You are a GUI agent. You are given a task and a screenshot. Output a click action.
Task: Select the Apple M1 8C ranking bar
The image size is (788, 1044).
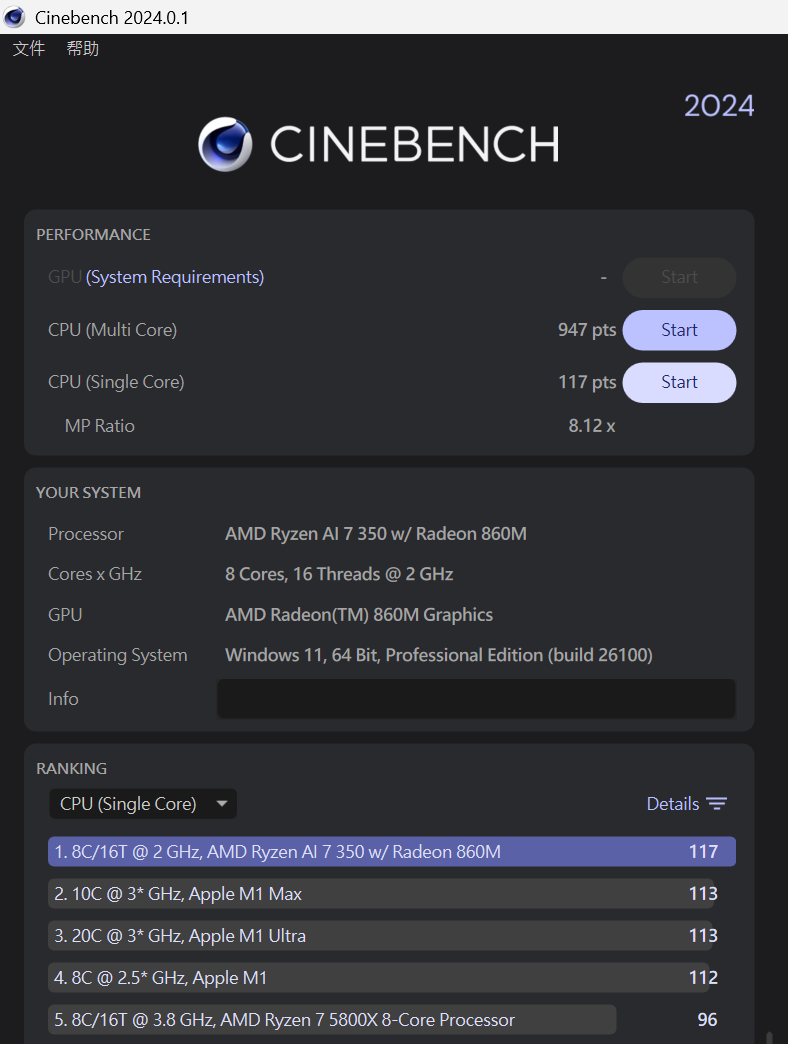380,978
